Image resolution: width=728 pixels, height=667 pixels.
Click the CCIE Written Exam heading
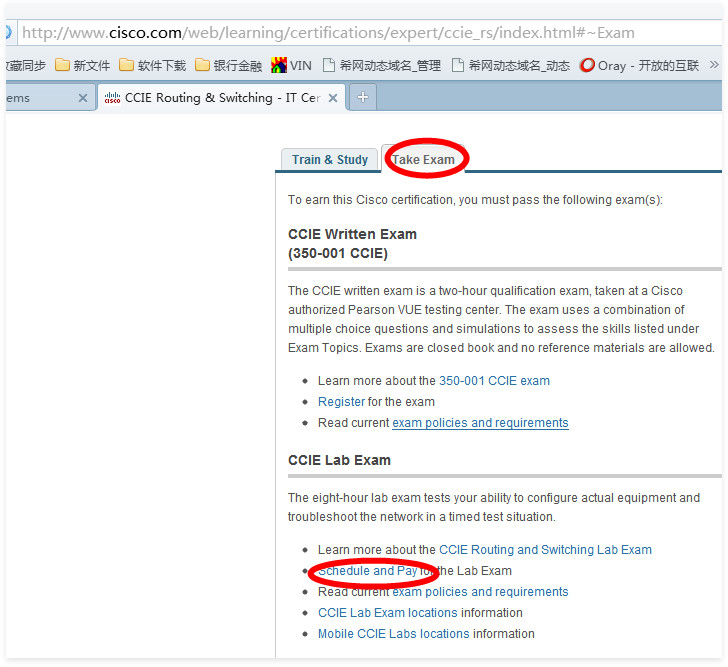click(352, 244)
